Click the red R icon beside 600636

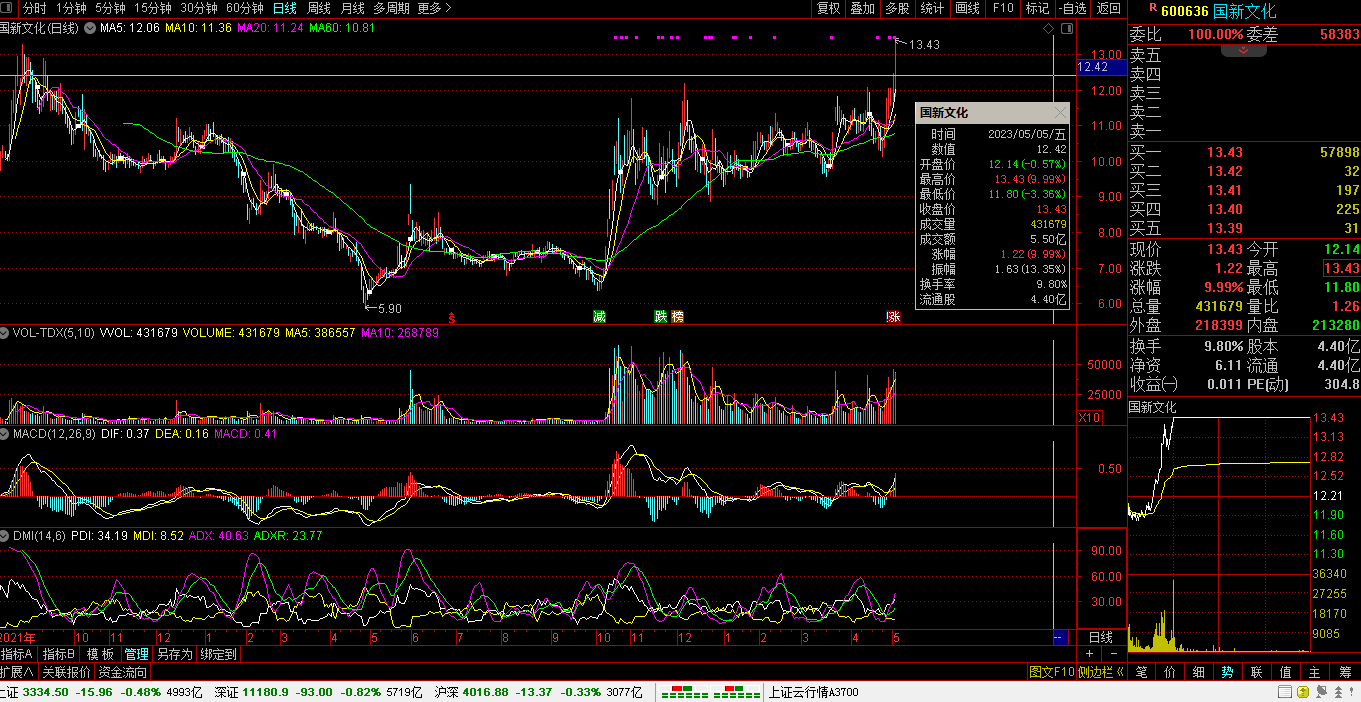click(x=1153, y=9)
